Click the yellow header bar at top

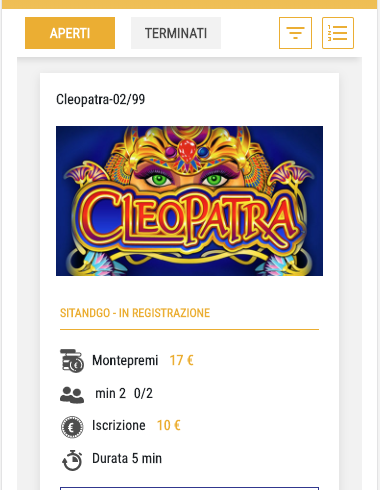click(189, 4)
